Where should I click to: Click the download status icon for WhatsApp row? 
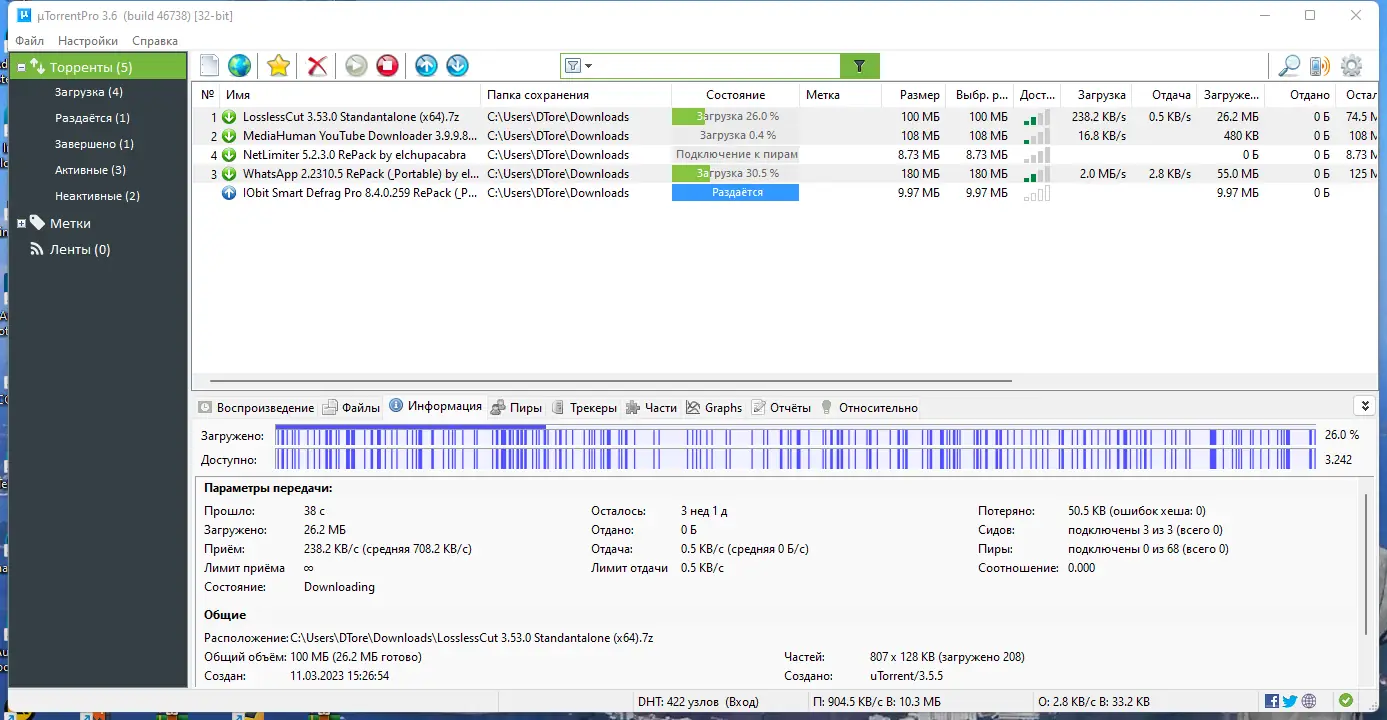tap(229, 174)
